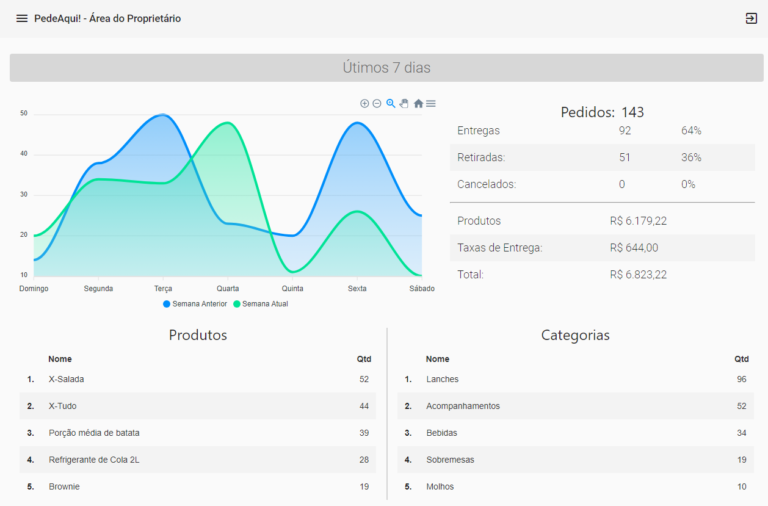The height and width of the screenshot is (506, 768).
Task: Open the hamburger navigation menu
Action: [22, 19]
